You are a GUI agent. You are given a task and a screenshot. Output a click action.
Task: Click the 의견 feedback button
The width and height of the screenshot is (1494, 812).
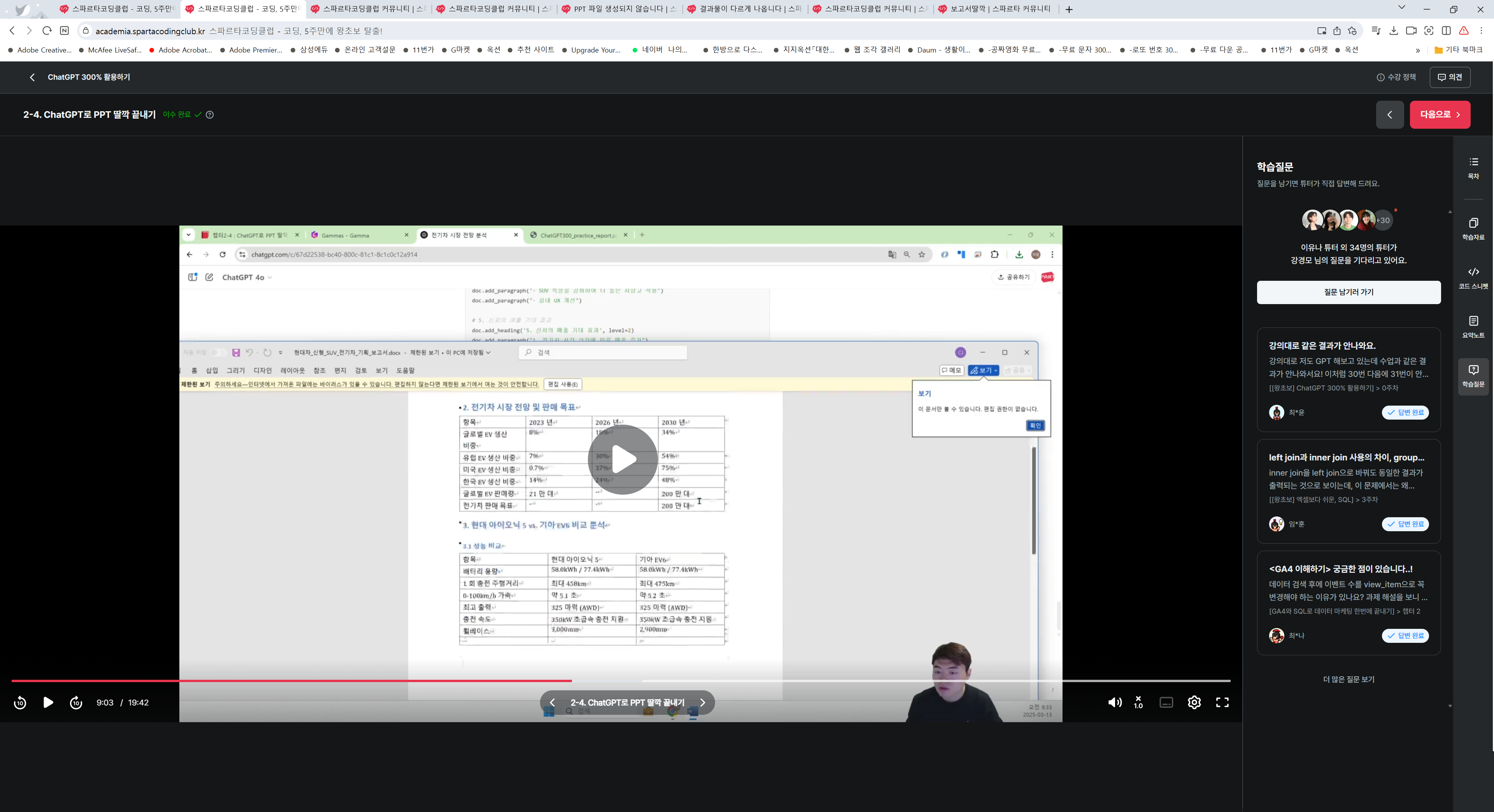click(1450, 77)
